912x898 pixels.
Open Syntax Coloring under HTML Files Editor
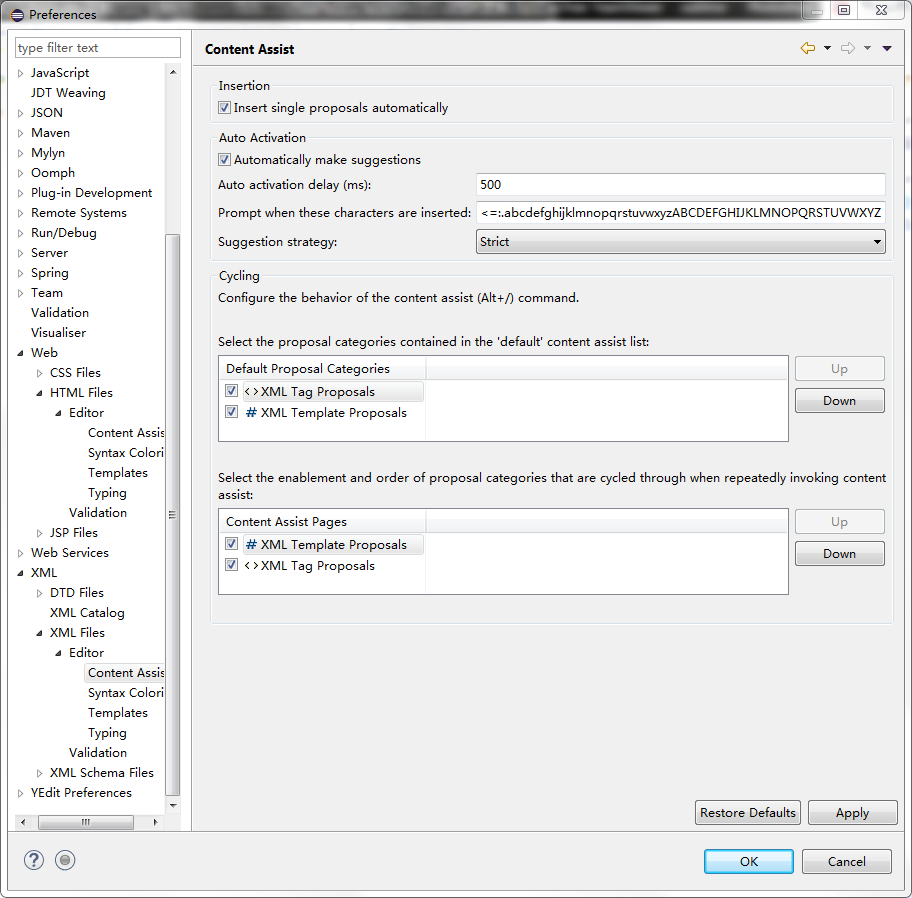[126, 452]
